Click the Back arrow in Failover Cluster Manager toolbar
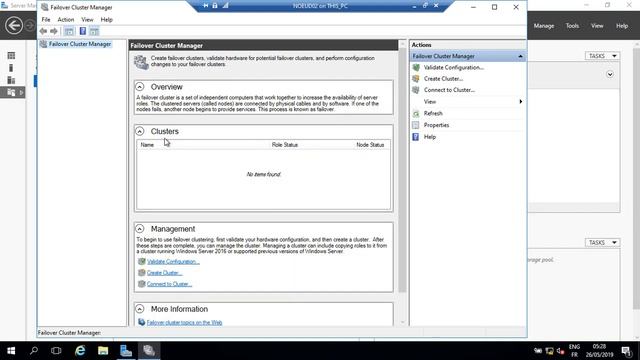Screen dimensions: 640x360 tap(43, 31)
